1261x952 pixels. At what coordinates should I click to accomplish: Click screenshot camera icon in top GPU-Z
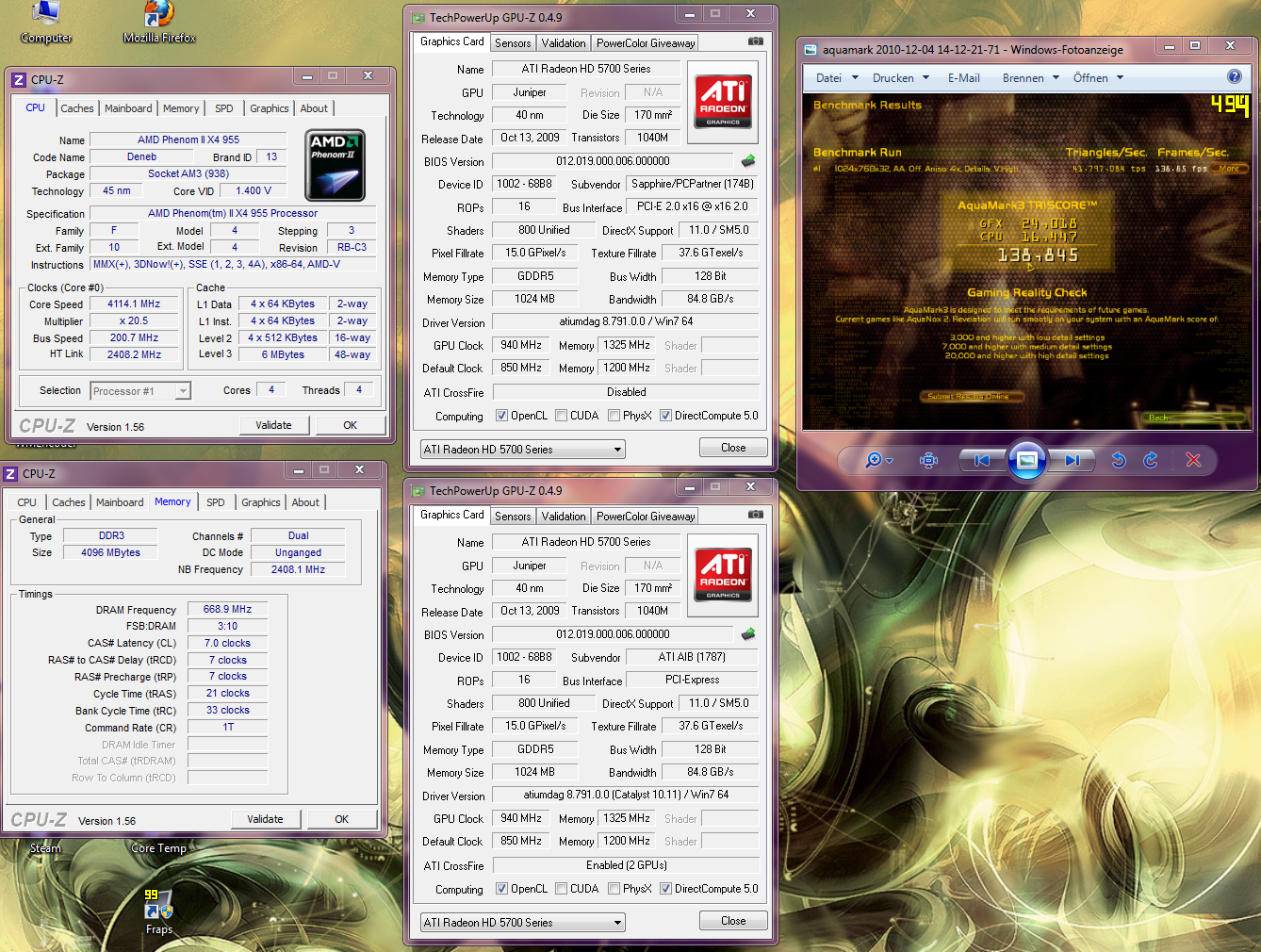pos(755,41)
